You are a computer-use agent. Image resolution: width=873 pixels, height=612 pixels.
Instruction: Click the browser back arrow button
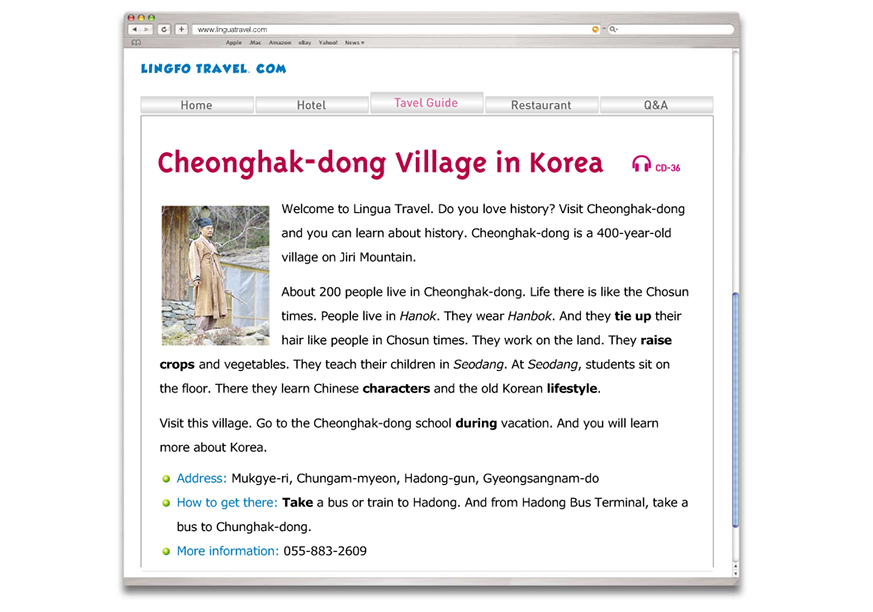(134, 30)
